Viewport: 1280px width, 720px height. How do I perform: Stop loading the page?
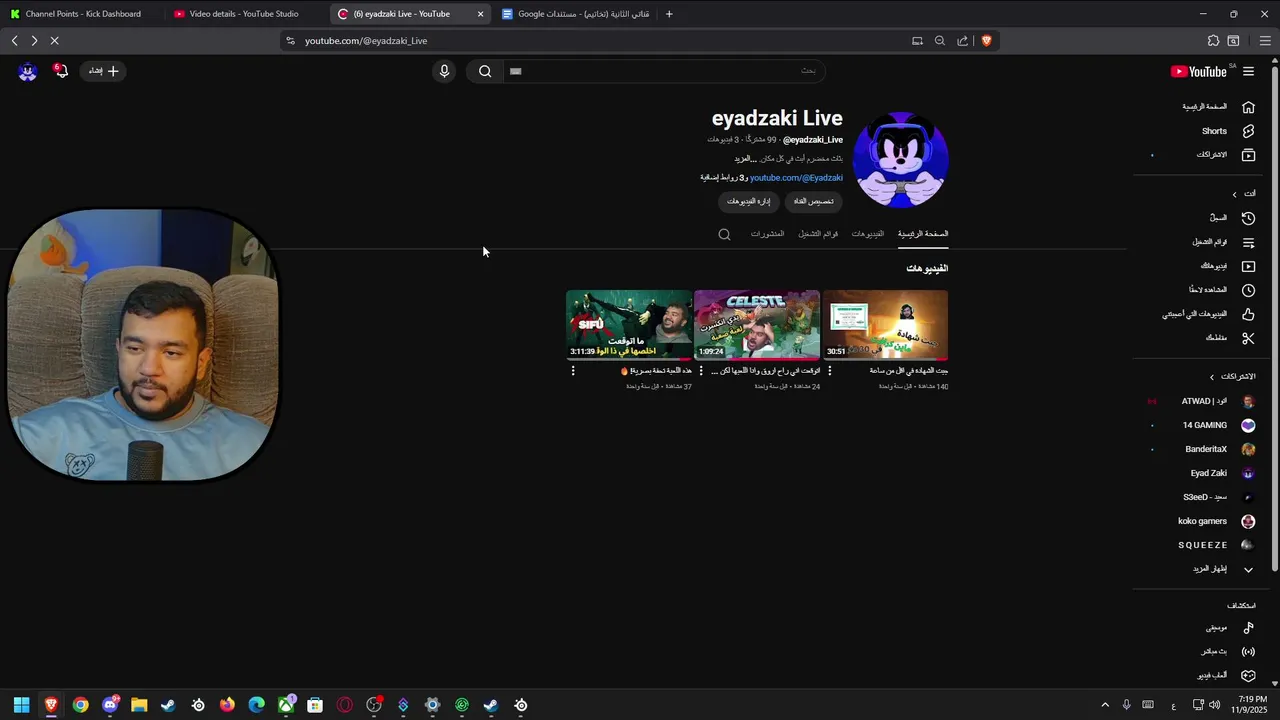(54, 41)
